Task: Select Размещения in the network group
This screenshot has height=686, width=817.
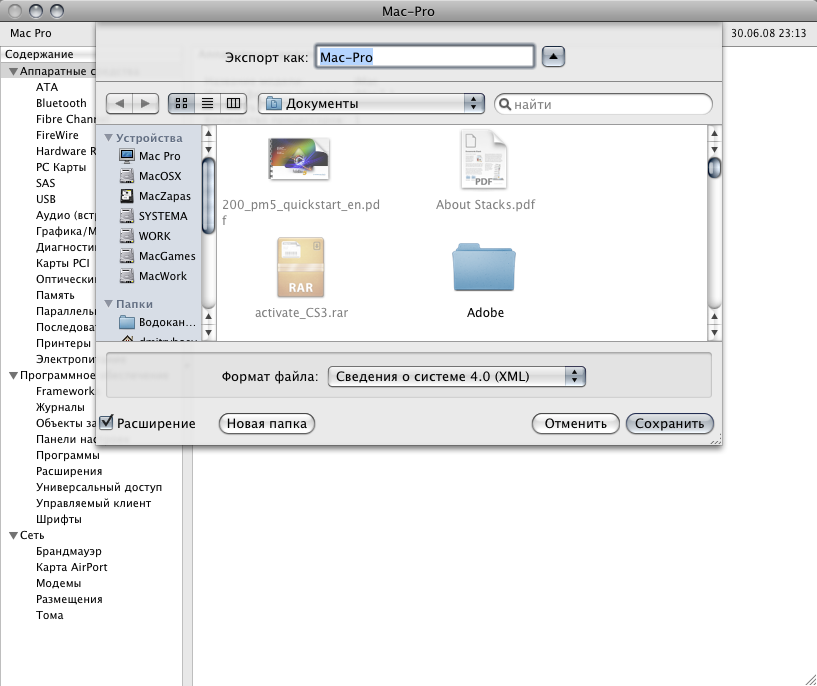Action: click(x=69, y=599)
